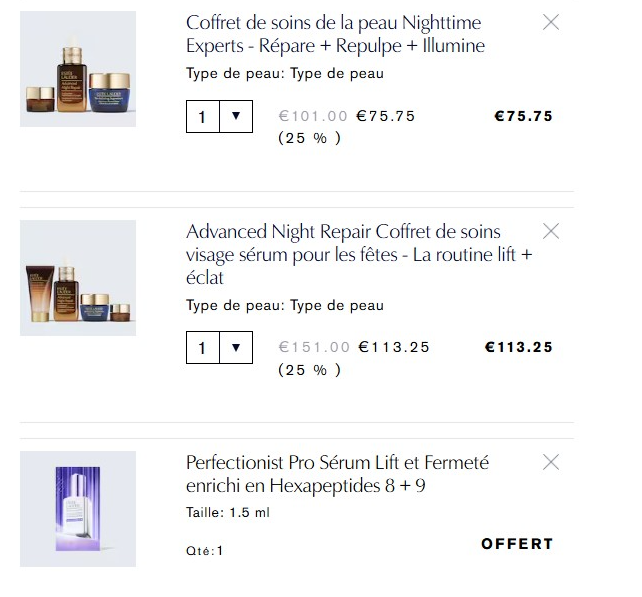Screen dimensions: 642x597
Task: Click the bold €75.75 line total
Action: pos(523,116)
